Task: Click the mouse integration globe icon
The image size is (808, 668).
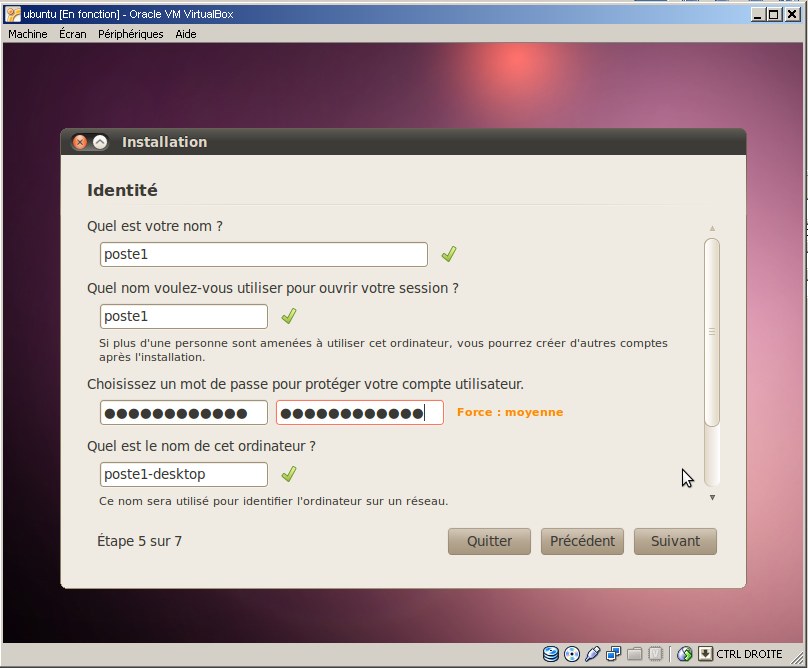Action: pos(685,654)
